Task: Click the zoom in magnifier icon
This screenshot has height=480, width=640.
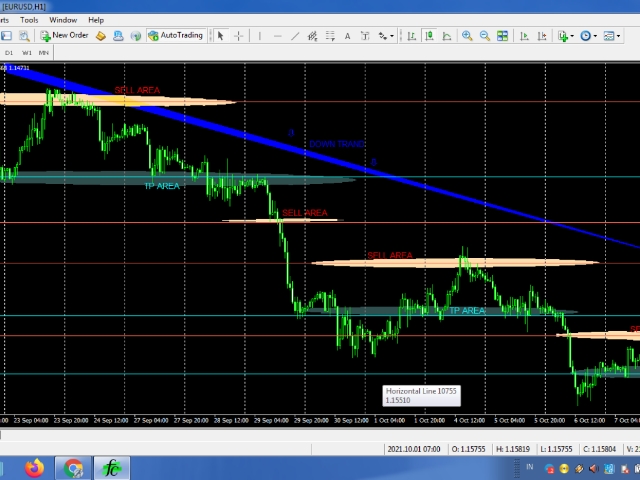Action: [467, 36]
